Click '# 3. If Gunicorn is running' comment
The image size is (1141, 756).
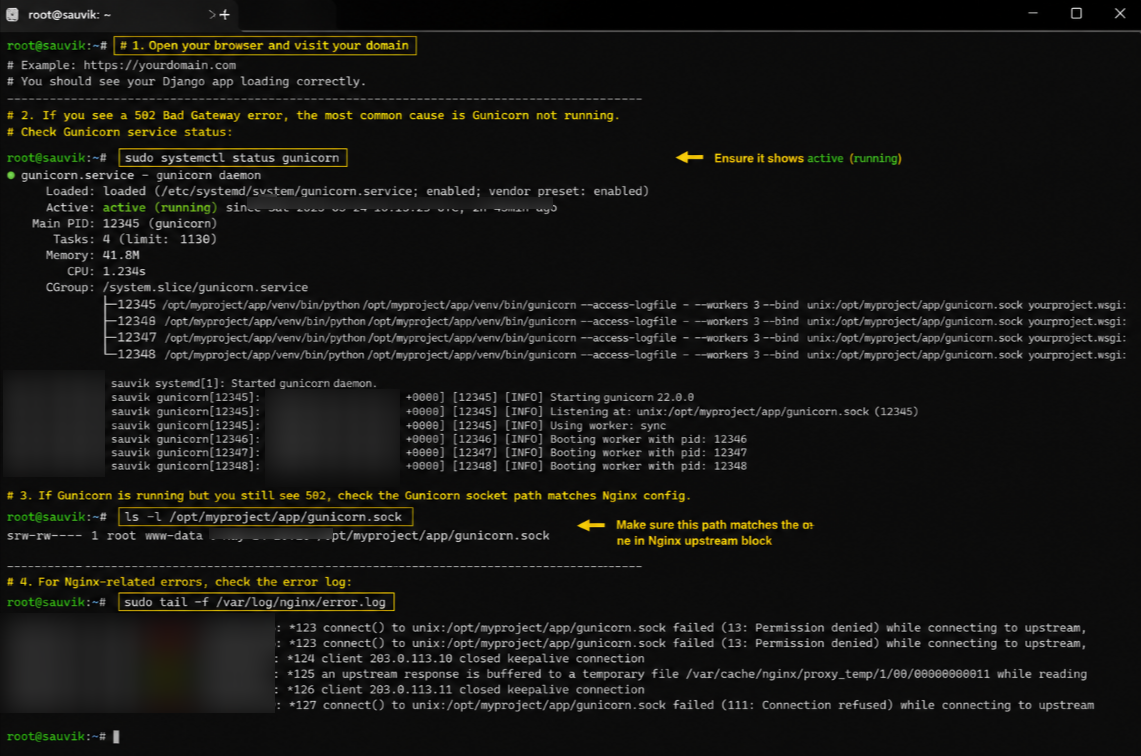[349, 496]
